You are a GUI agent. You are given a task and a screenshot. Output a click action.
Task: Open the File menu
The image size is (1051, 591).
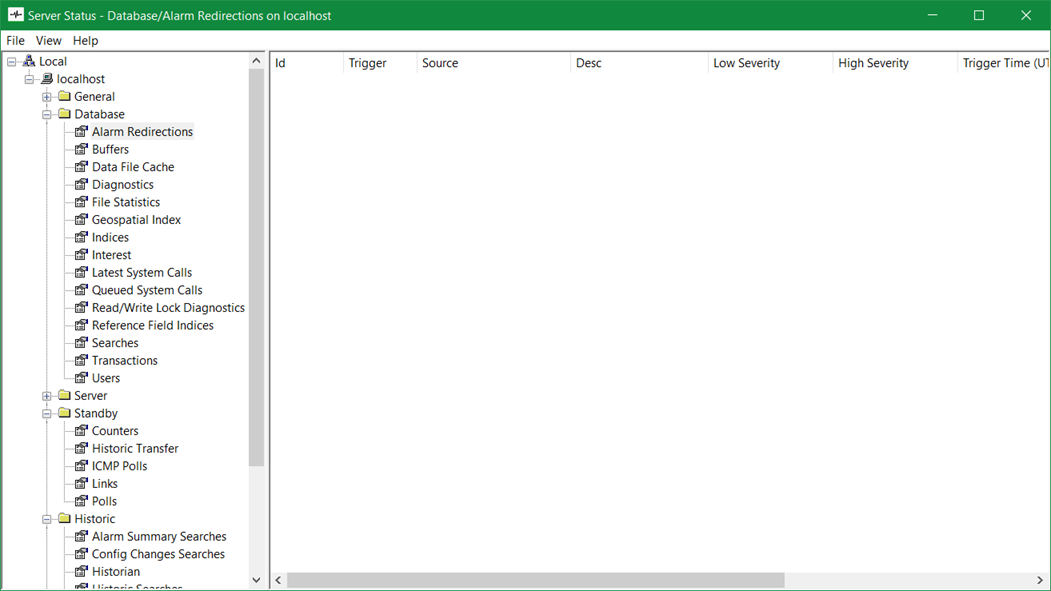coord(15,41)
